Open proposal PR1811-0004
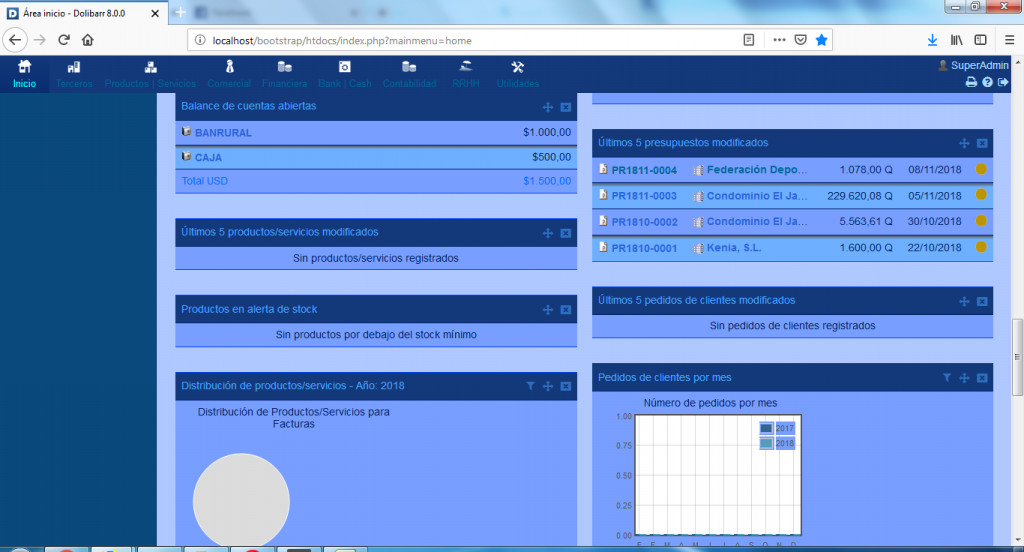Screen dimensions: 1024x552 point(644,170)
